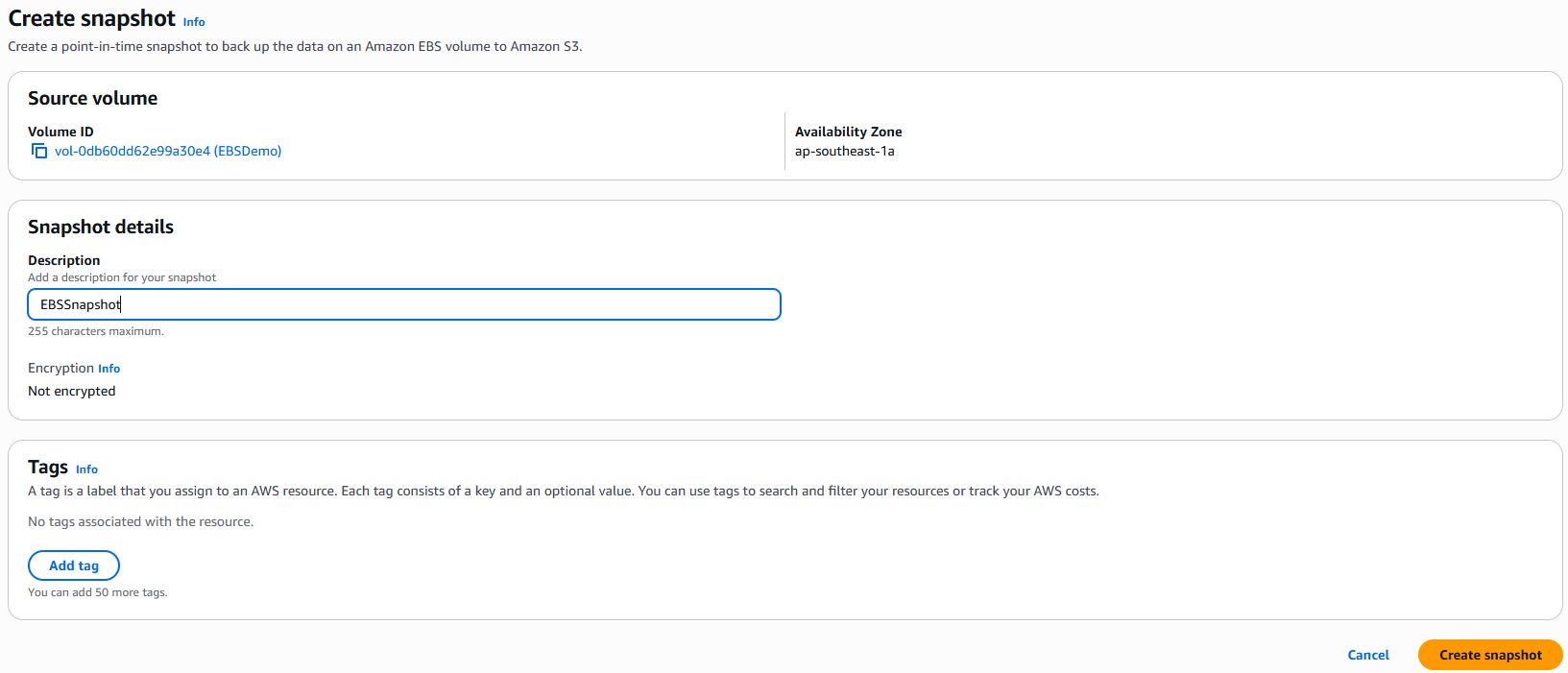The image size is (1568, 673).
Task: Click the Not encrypted status text
Action: pyautogui.click(x=72, y=391)
